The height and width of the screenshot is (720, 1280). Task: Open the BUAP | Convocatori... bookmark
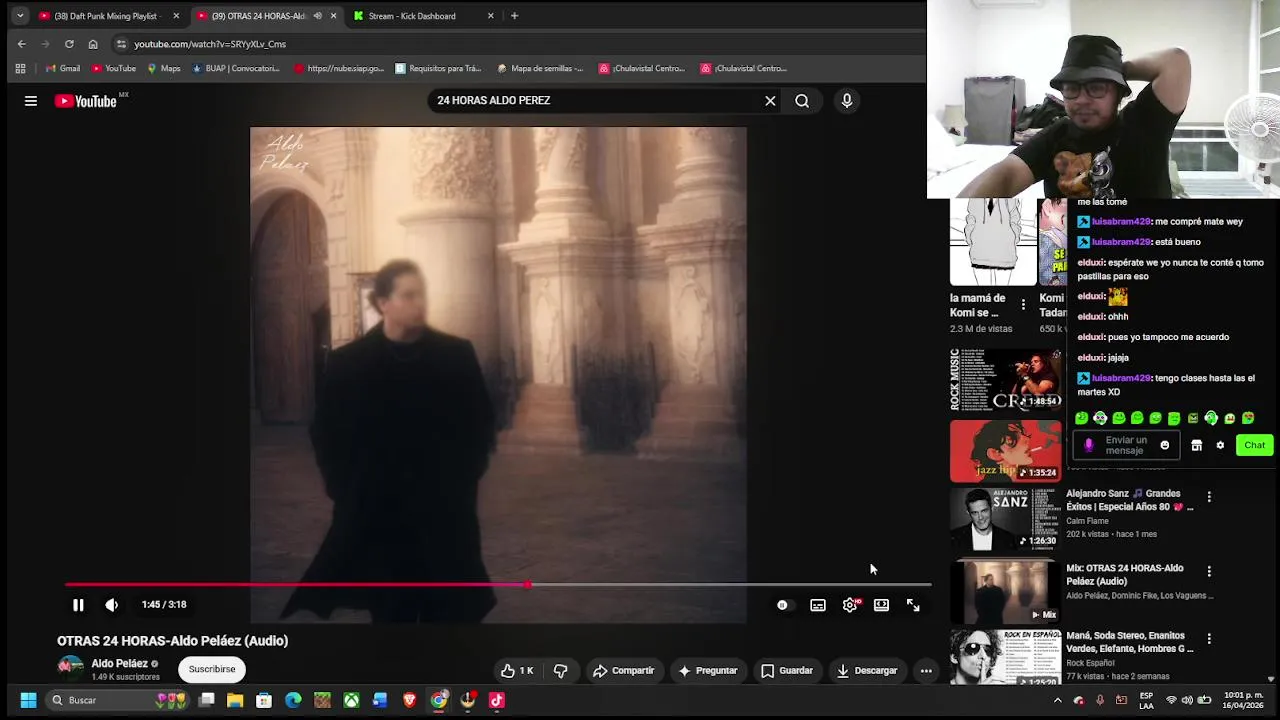pyautogui.click(x=236, y=68)
